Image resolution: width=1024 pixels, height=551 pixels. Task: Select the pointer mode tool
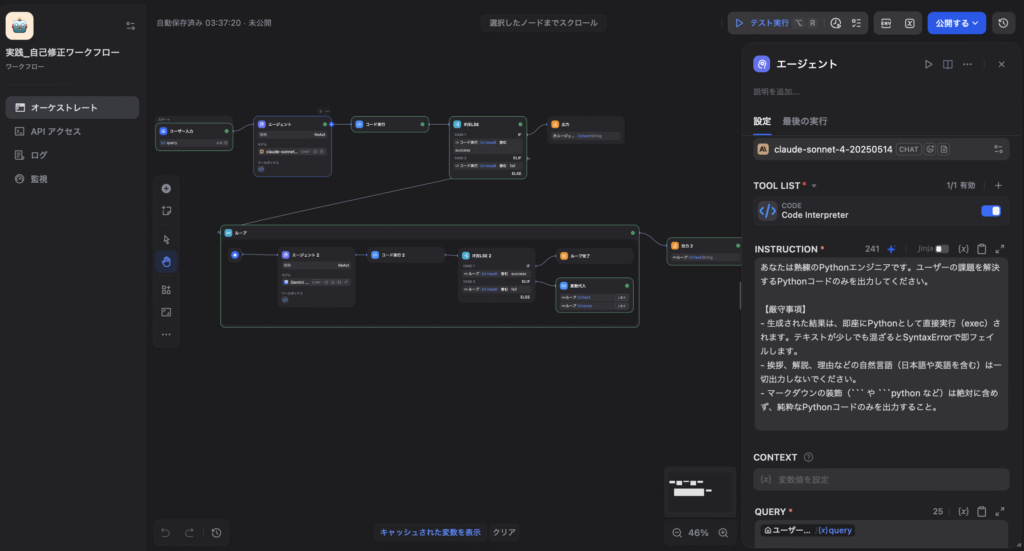167,240
